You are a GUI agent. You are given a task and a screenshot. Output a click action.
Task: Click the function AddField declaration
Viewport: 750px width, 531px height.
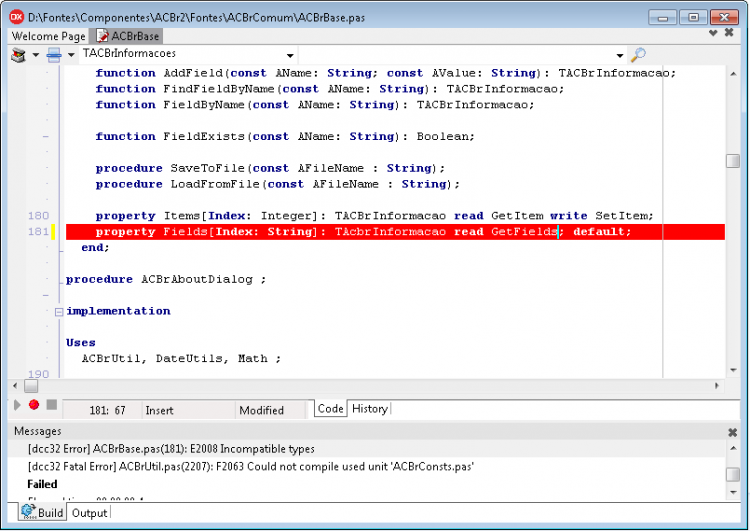click(x=386, y=73)
